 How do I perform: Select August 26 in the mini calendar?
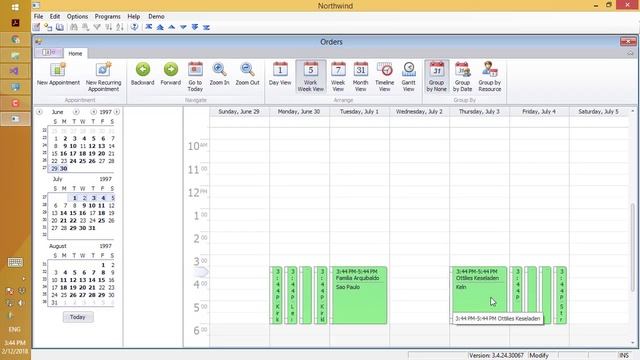73,295
